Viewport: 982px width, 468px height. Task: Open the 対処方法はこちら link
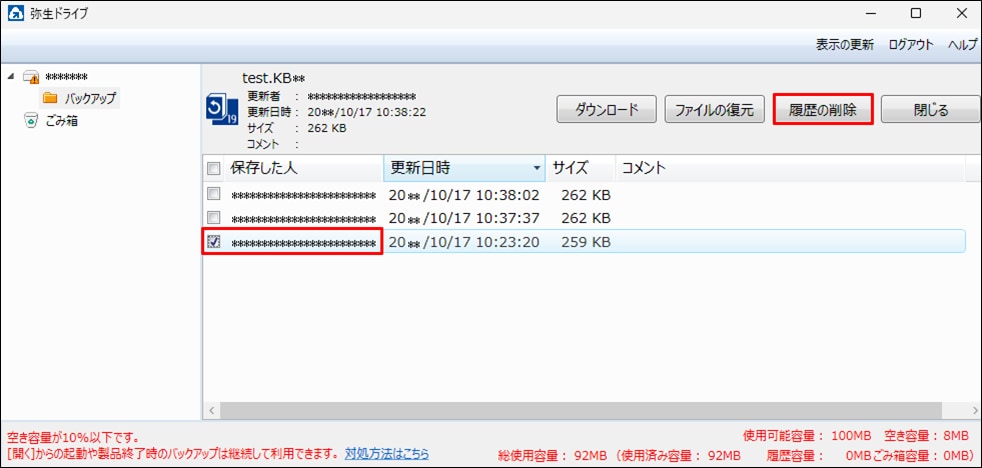click(x=387, y=453)
